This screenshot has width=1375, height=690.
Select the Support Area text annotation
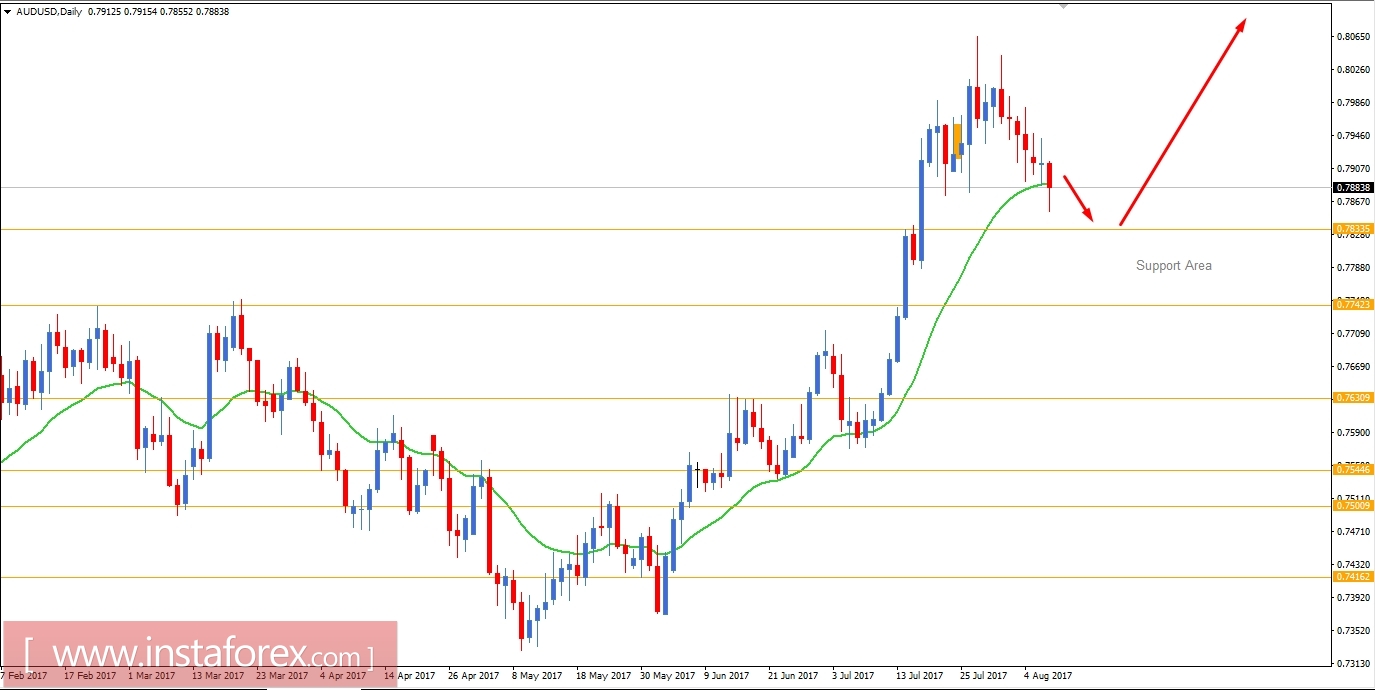tap(1172, 265)
